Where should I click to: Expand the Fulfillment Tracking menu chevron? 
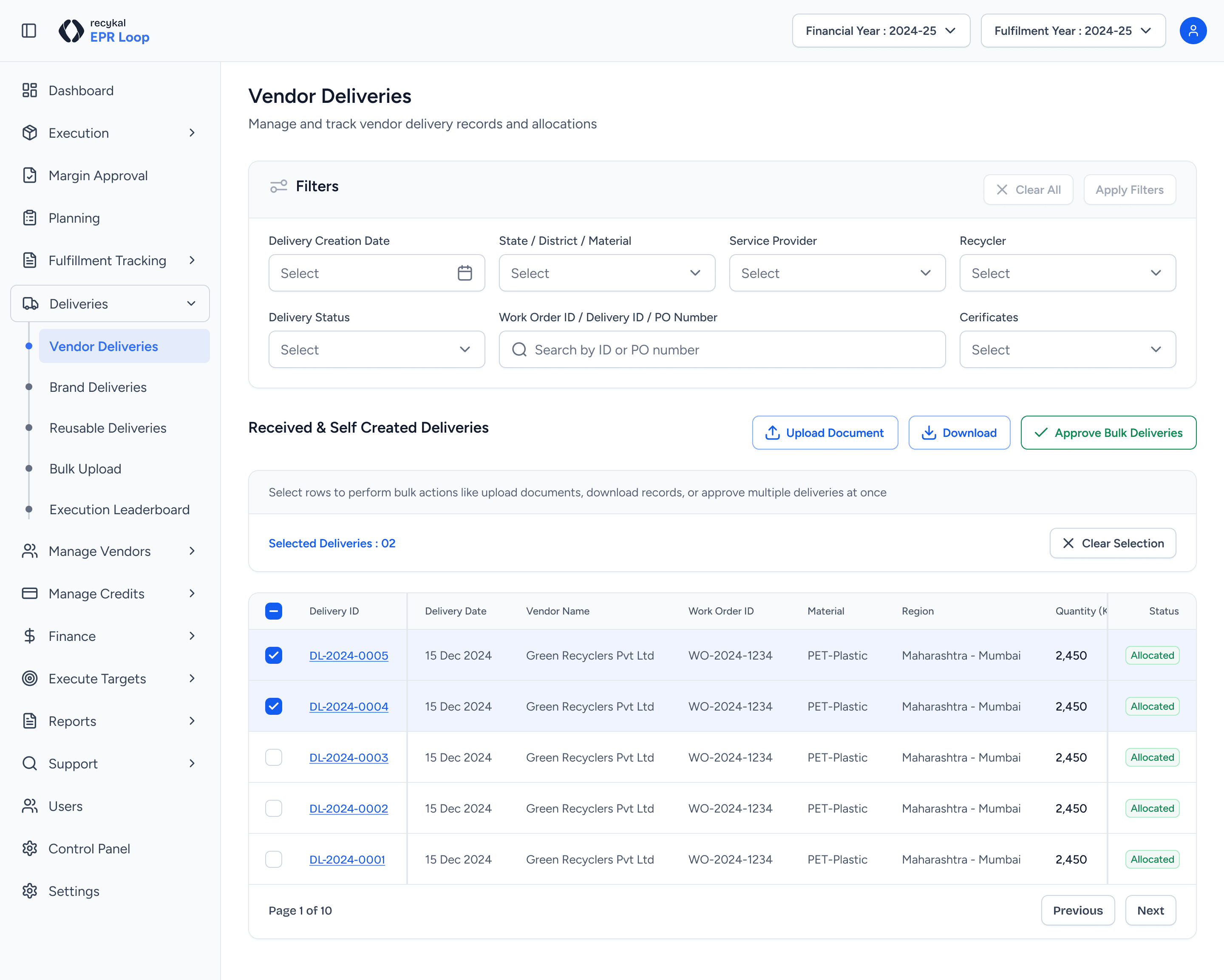click(x=192, y=261)
